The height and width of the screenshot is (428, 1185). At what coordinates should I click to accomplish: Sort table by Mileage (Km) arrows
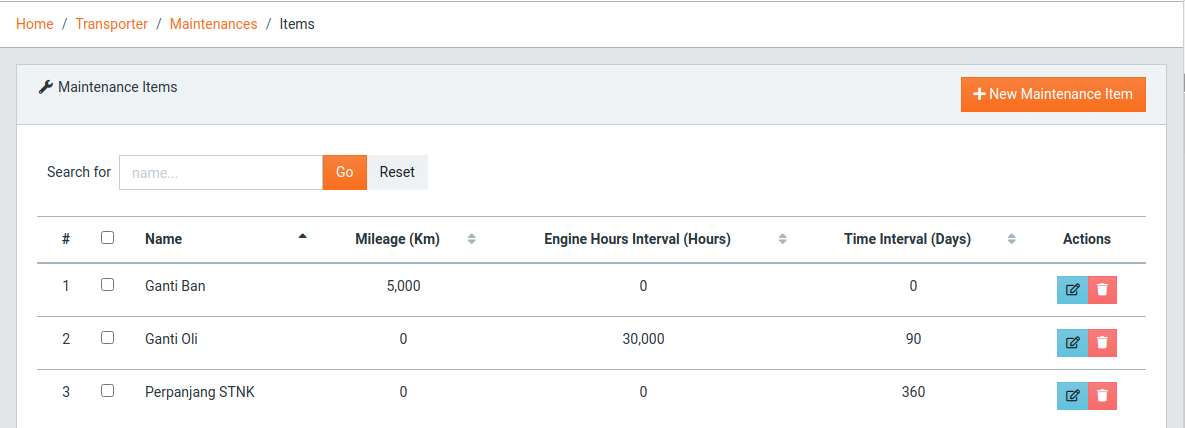[472, 239]
